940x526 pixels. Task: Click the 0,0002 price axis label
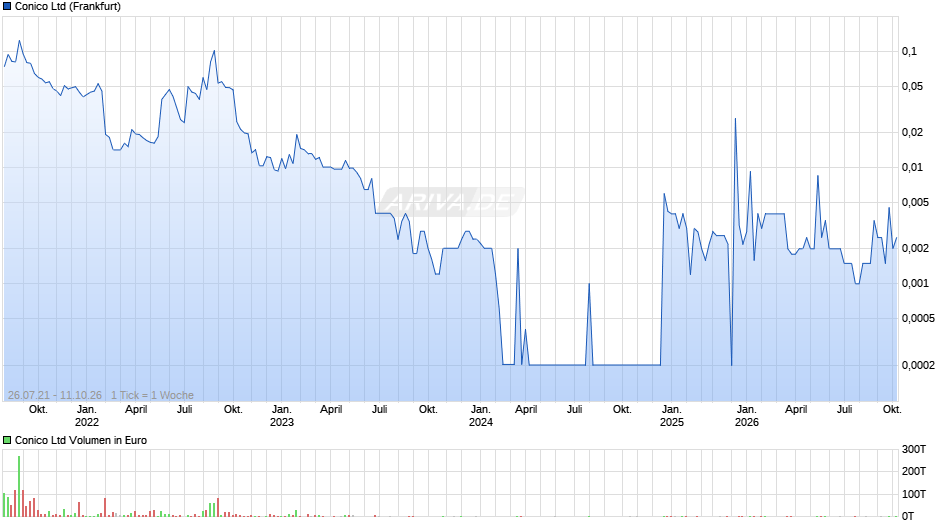pos(918,365)
